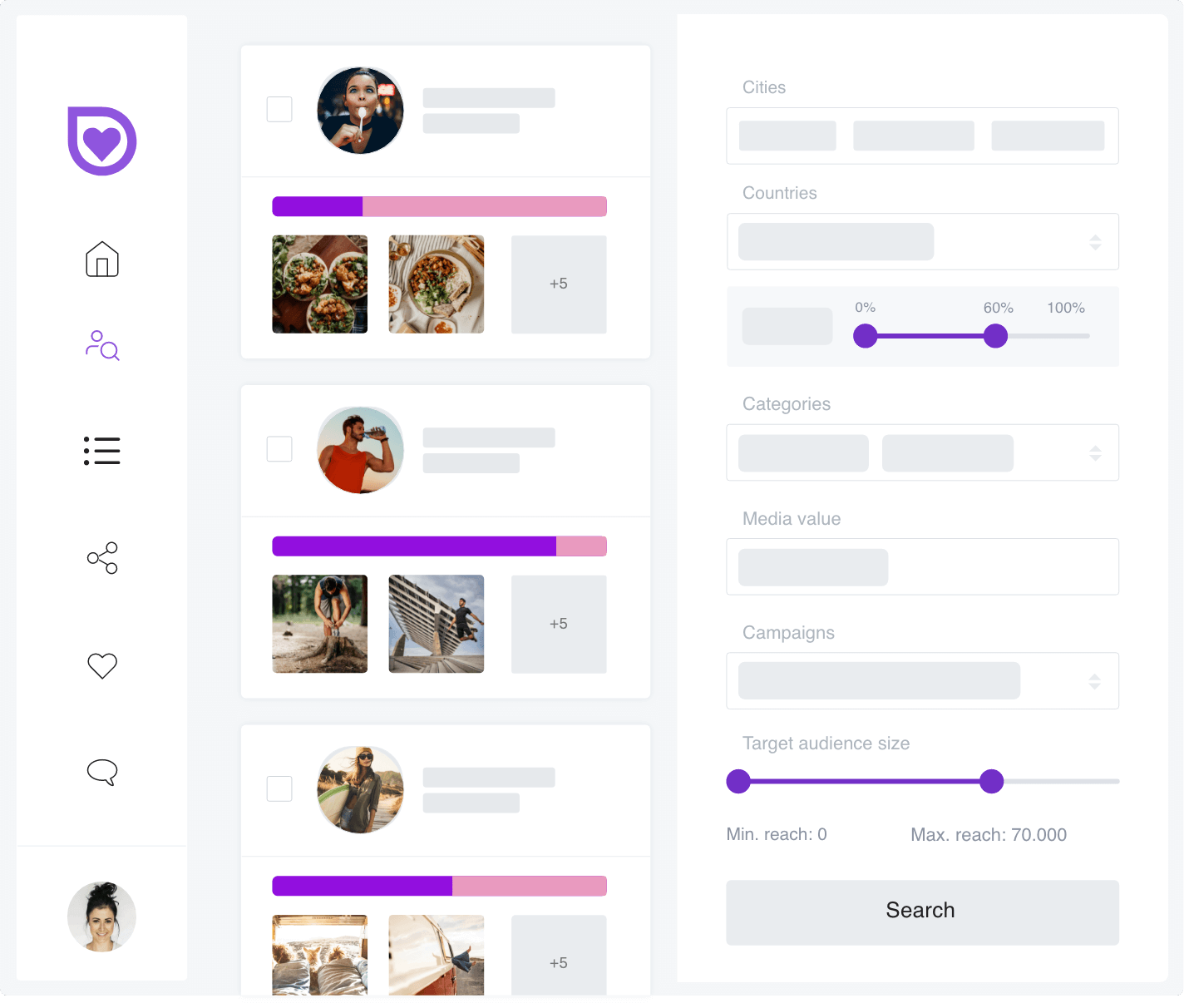
Task: Click third card's half purple ratio bar
Action: tap(440, 886)
